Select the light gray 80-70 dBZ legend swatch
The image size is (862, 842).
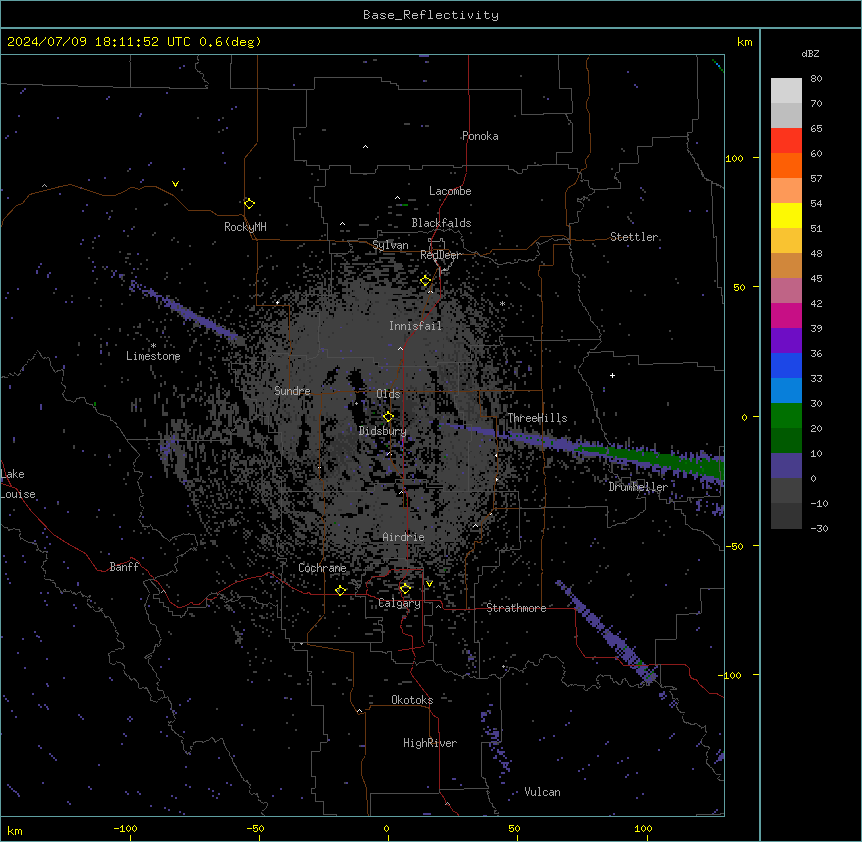coord(786,91)
